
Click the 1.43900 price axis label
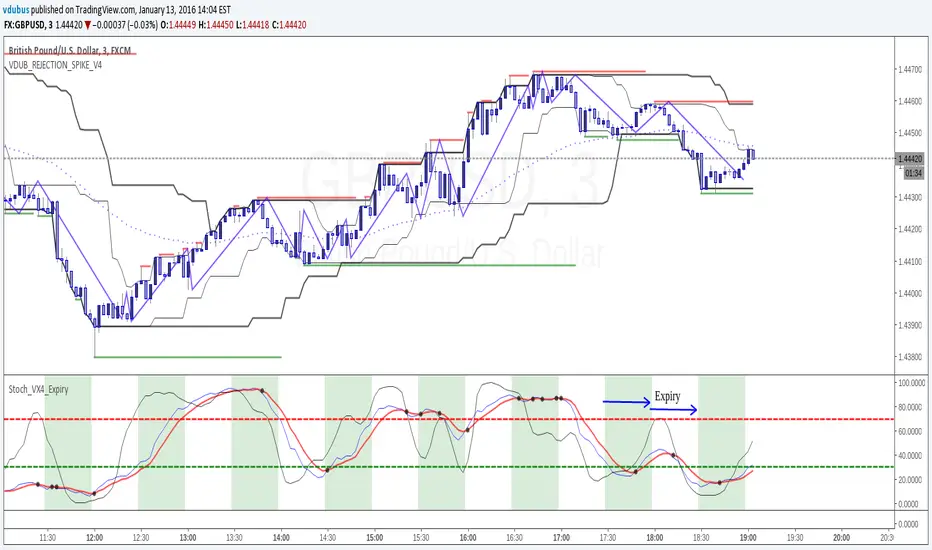tap(910, 326)
